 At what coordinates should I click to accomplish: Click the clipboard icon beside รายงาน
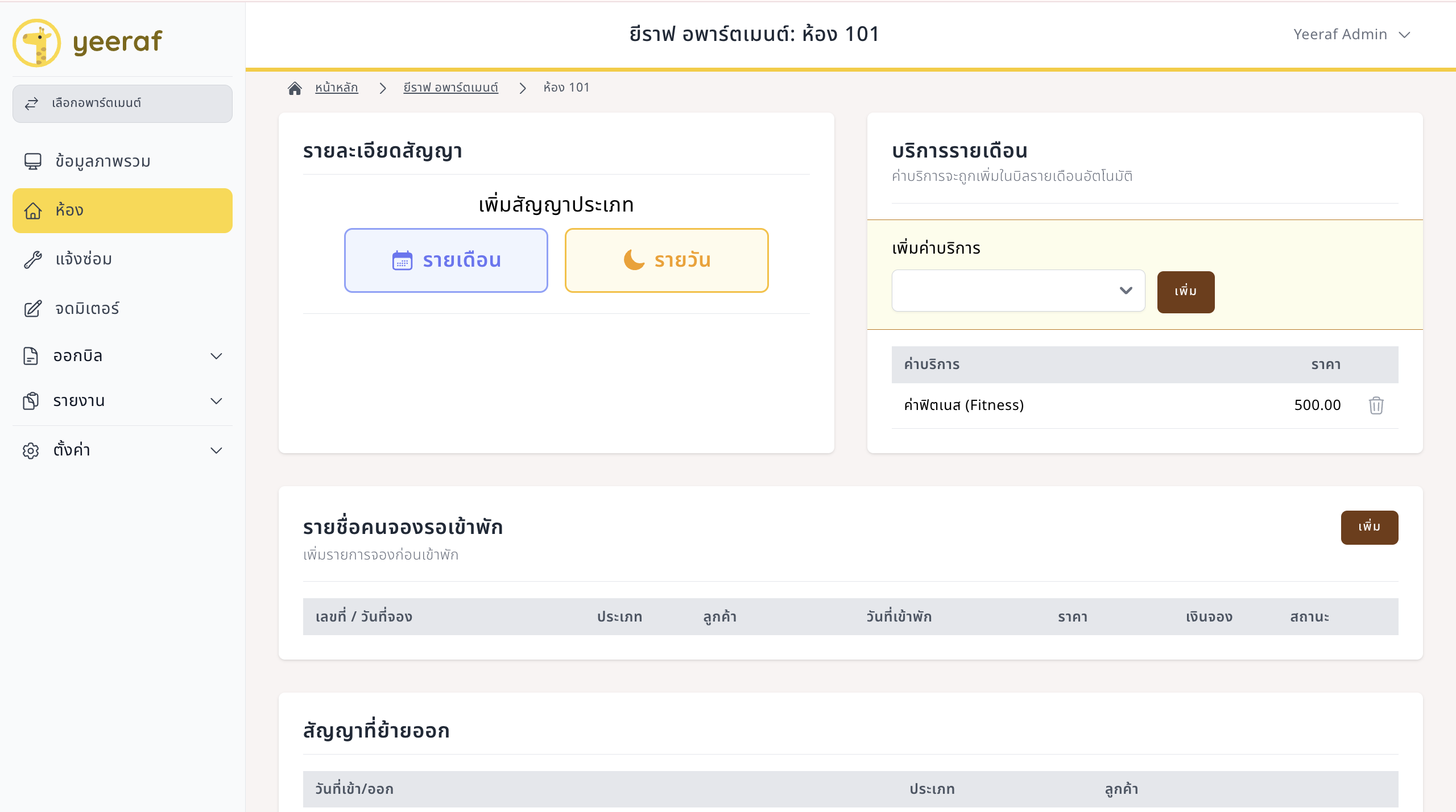[30, 401]
